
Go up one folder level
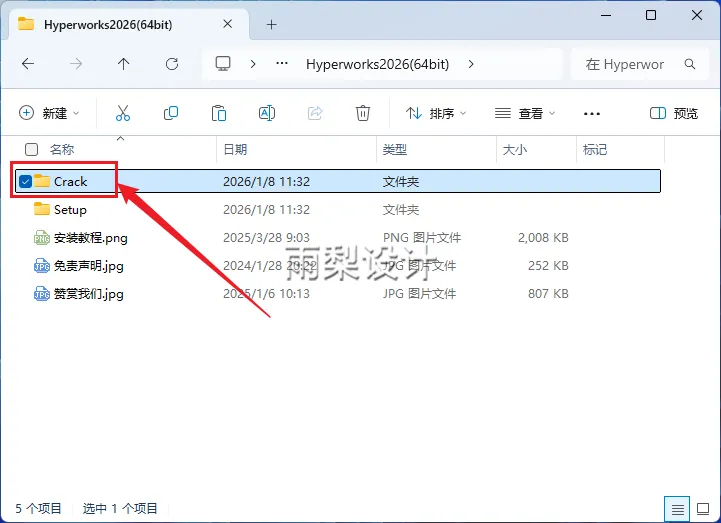(x=123, y=63)
